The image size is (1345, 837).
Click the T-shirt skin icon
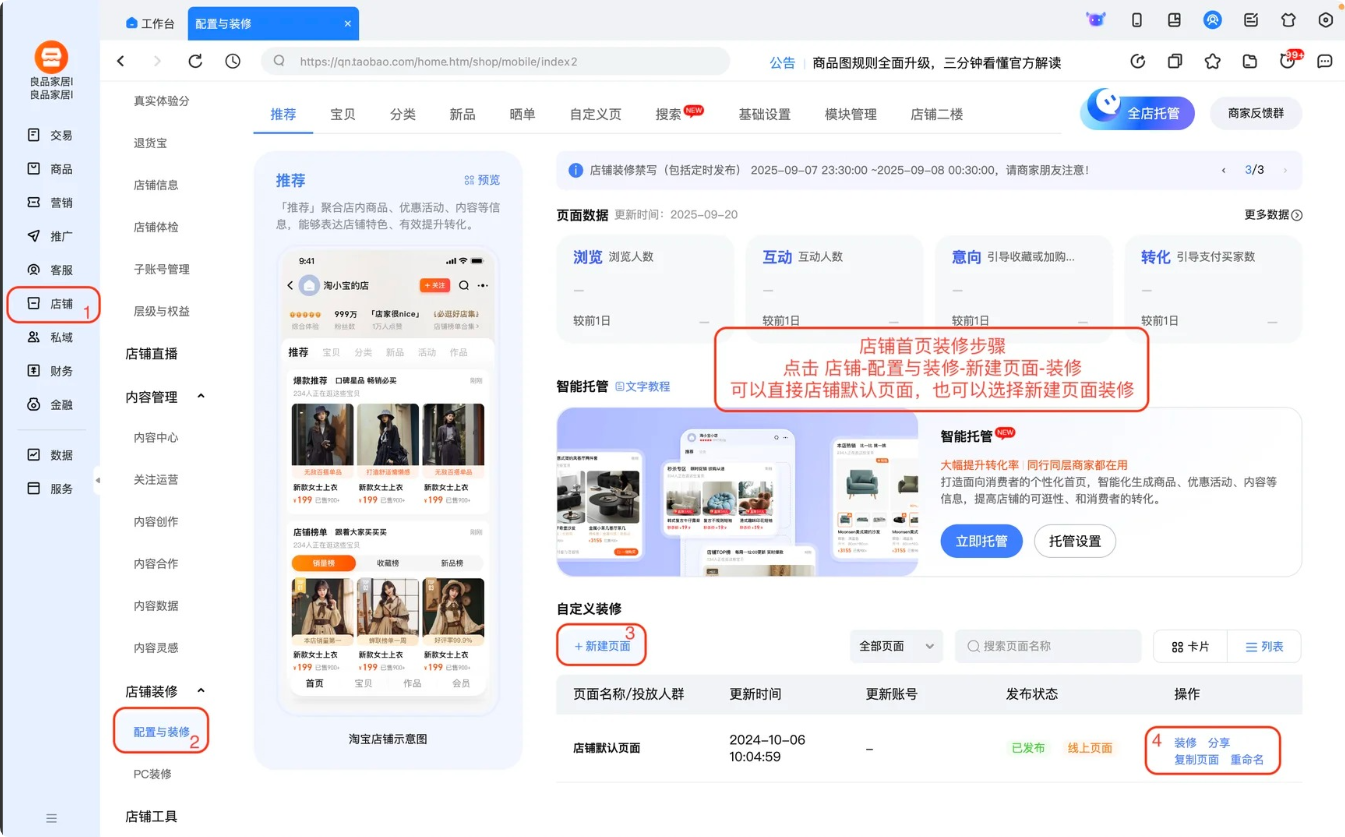pos(1289,20)
